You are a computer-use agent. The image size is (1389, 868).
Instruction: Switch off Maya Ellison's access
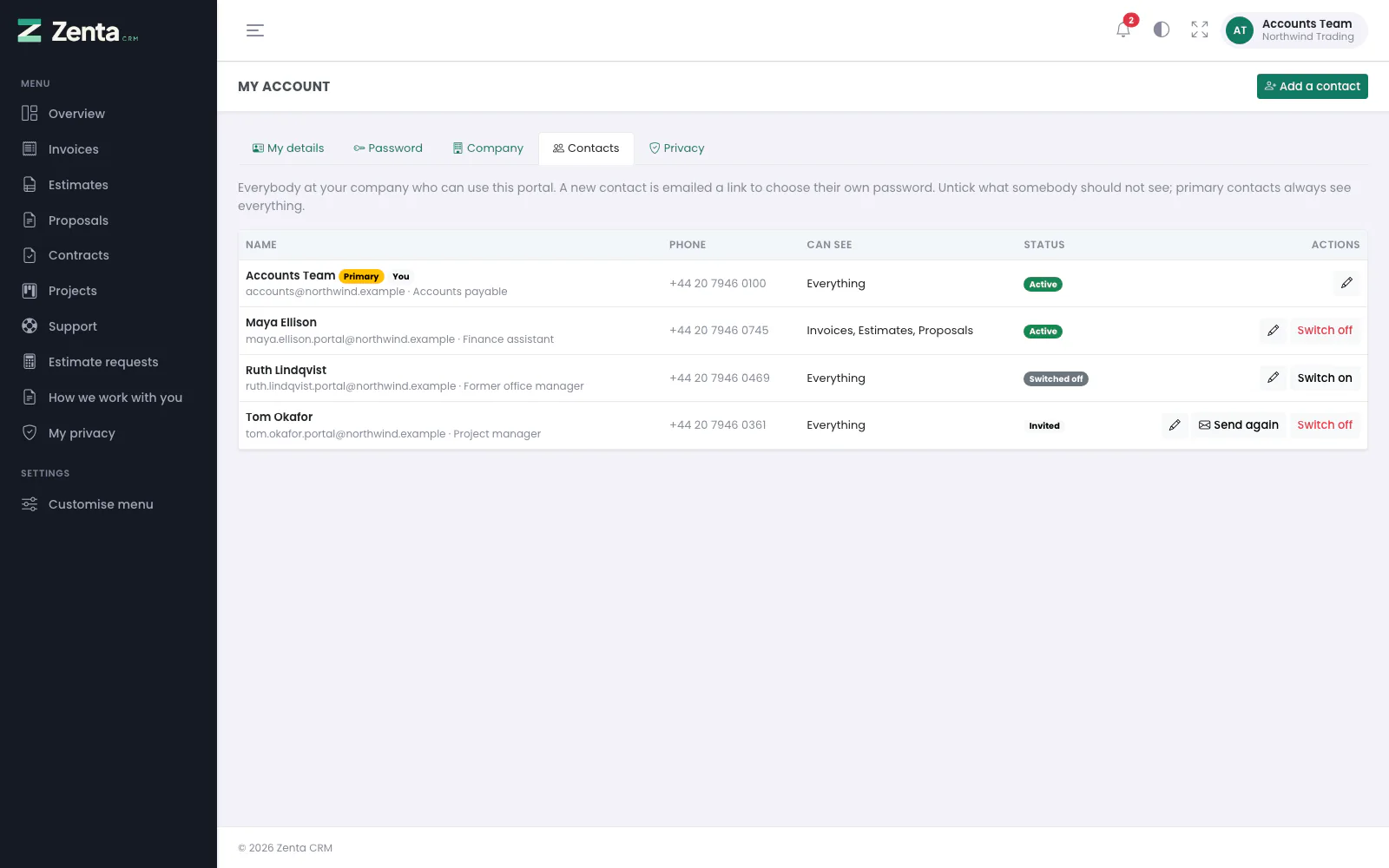1325,331
